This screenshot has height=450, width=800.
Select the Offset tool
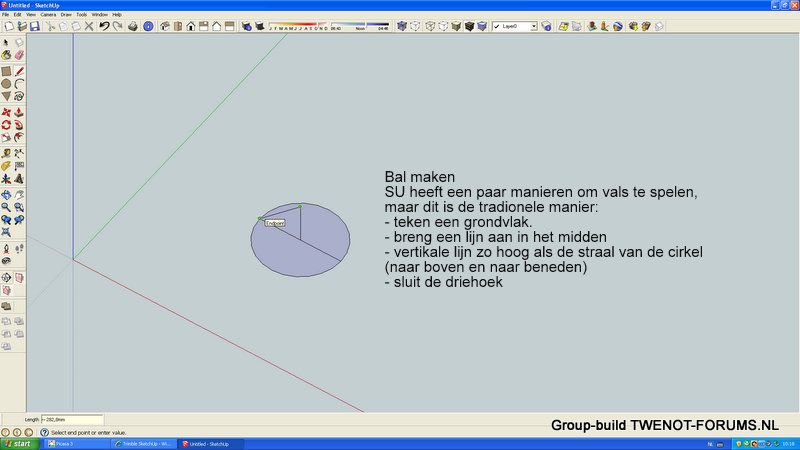tap(19, 137)
